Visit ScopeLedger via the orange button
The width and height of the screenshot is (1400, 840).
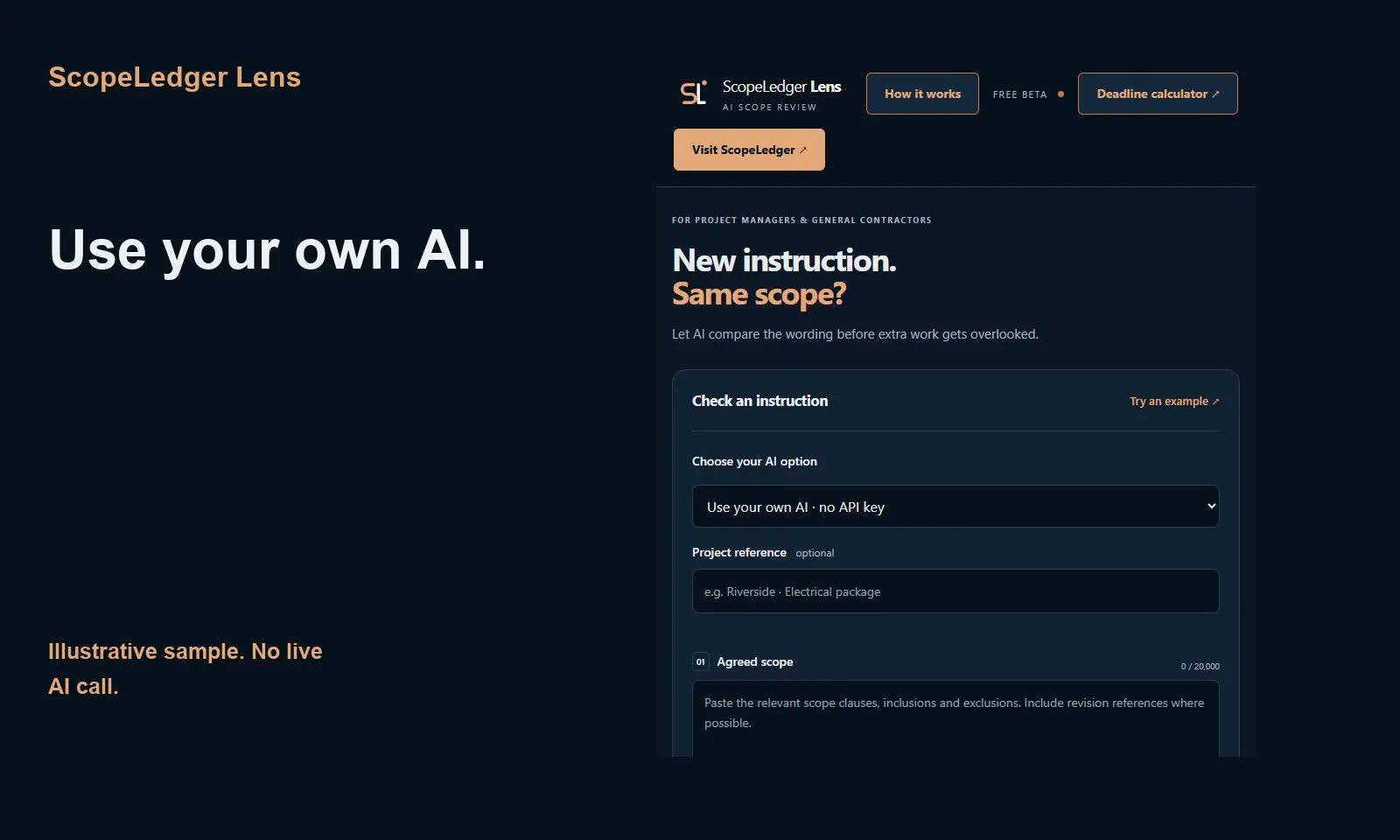[749, 150]
